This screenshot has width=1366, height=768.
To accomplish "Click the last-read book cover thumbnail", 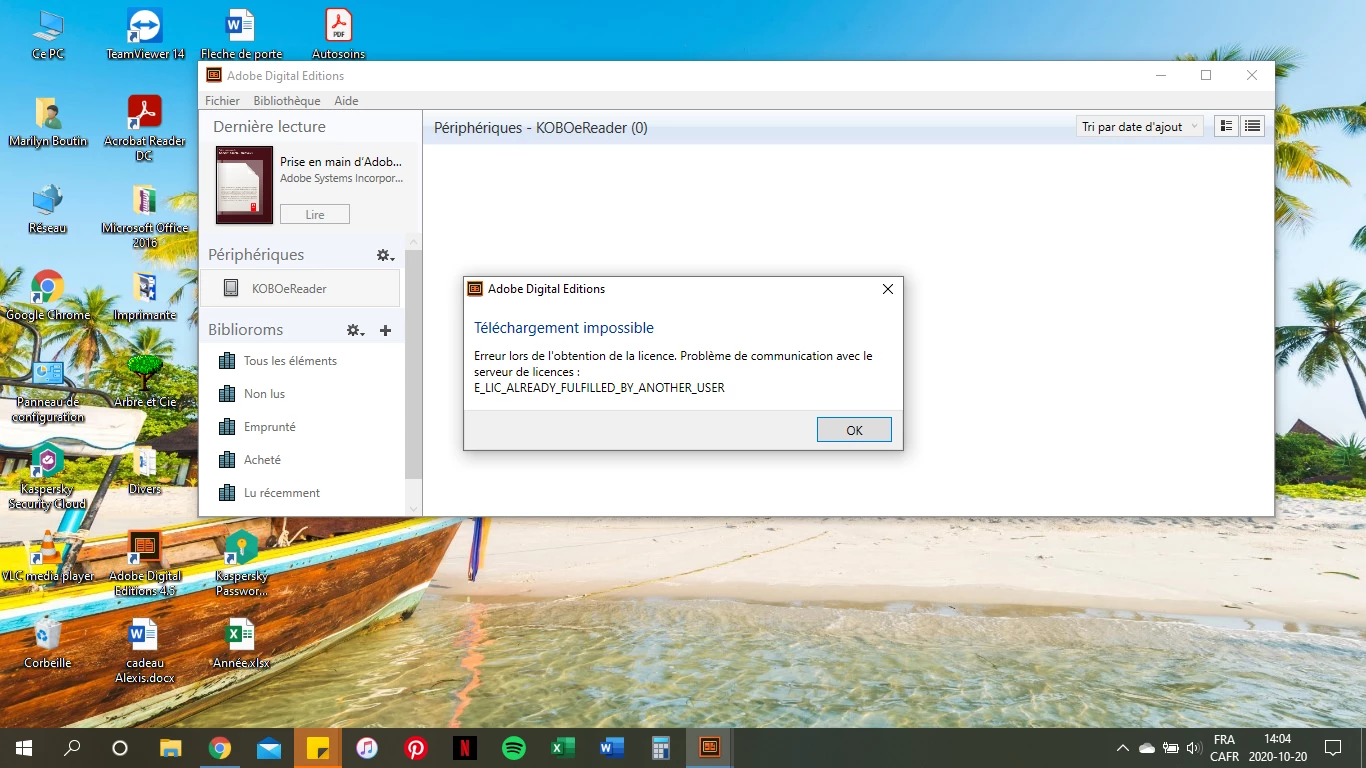I will tap(244, 184).
